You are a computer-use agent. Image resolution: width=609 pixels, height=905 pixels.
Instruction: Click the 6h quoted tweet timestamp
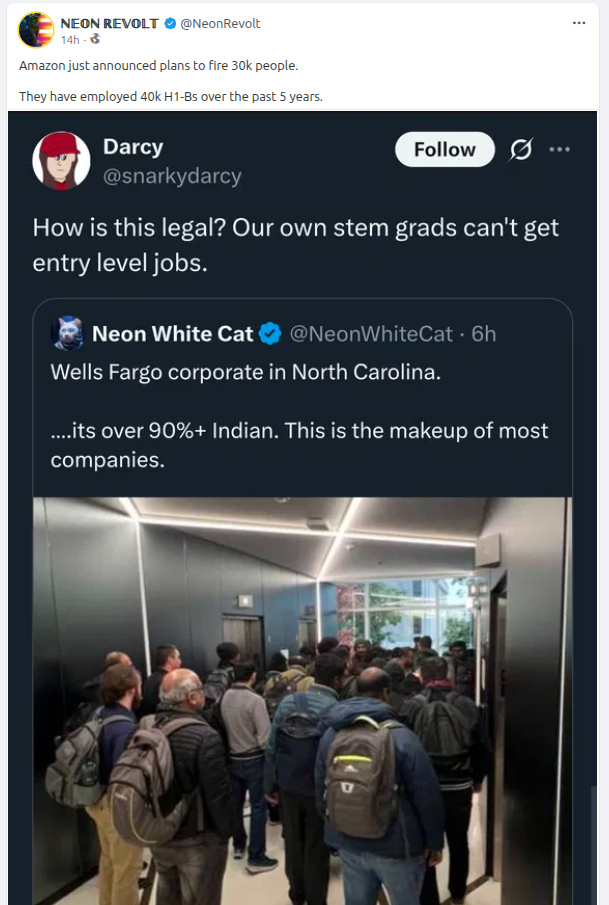tap(483, 334)
